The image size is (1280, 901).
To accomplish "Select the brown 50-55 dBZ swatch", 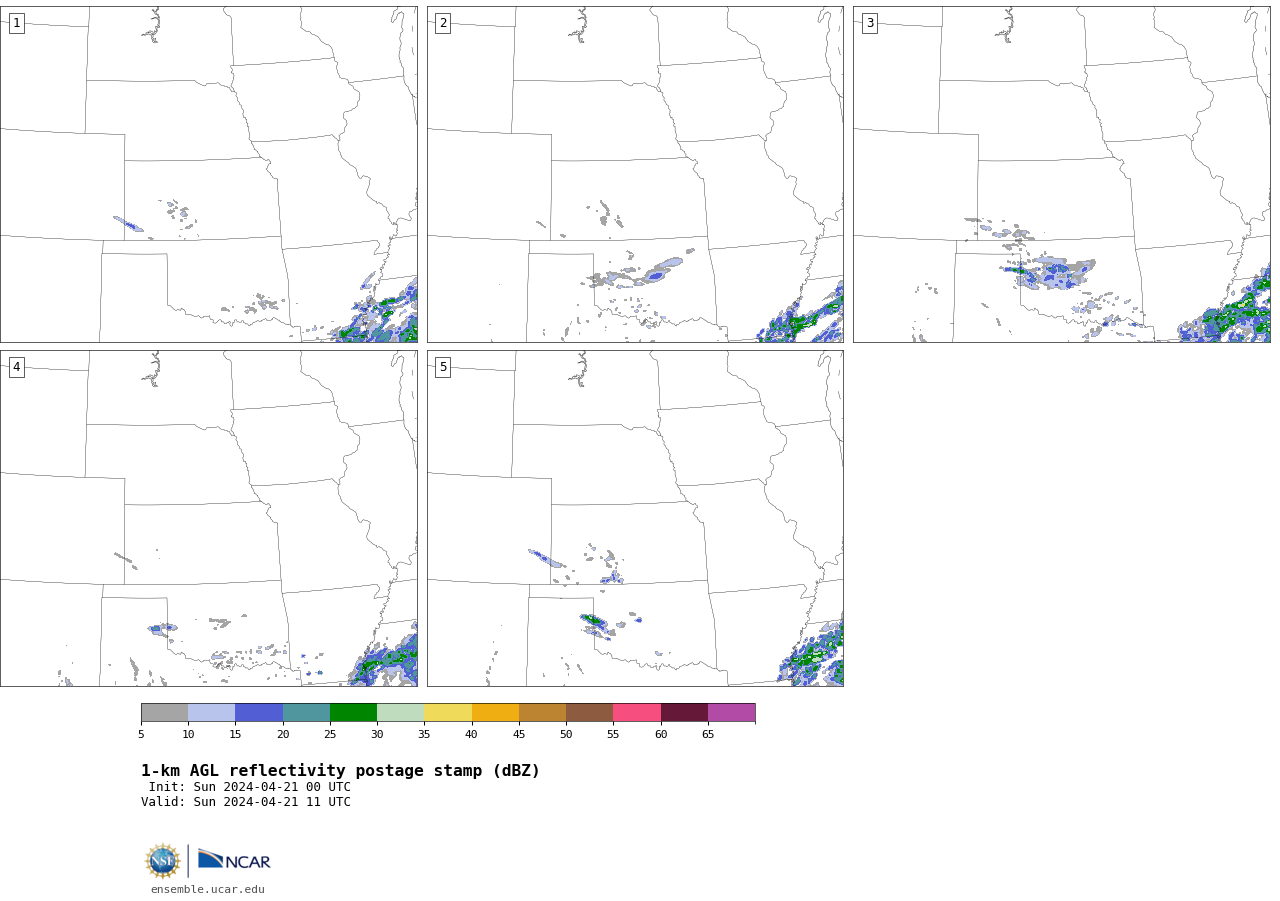I will coord(589,712).
